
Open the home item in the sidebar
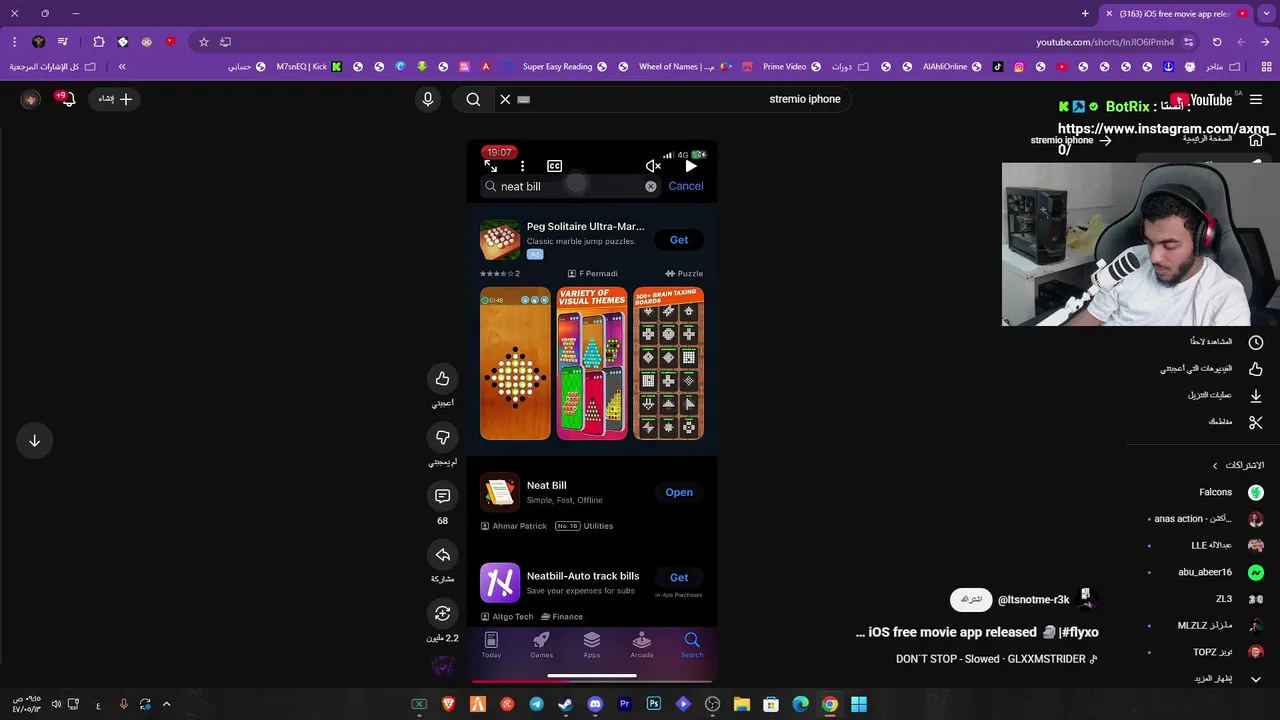1225,138
